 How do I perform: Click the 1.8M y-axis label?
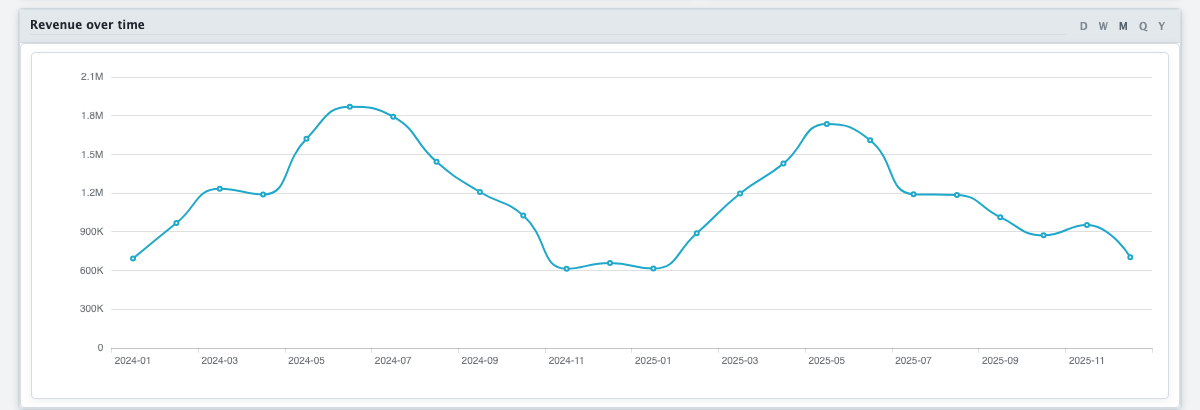[x=92, y=116]
